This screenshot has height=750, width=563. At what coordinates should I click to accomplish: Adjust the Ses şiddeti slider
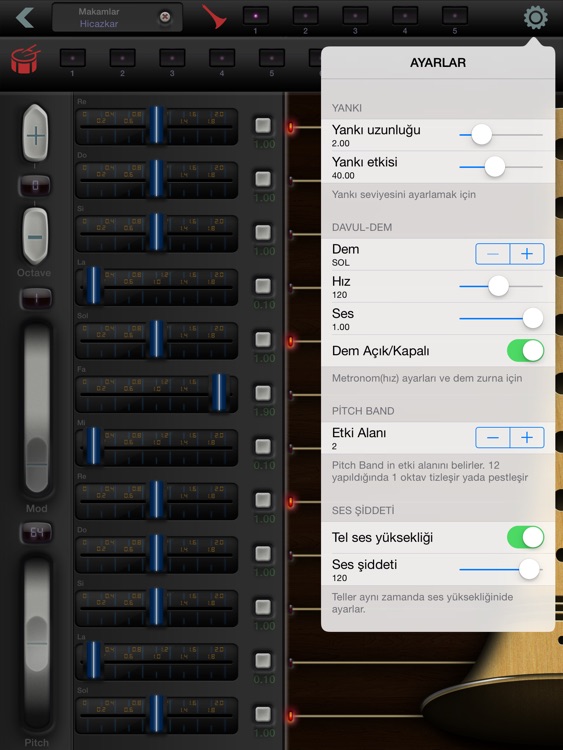tap(500, 569)
